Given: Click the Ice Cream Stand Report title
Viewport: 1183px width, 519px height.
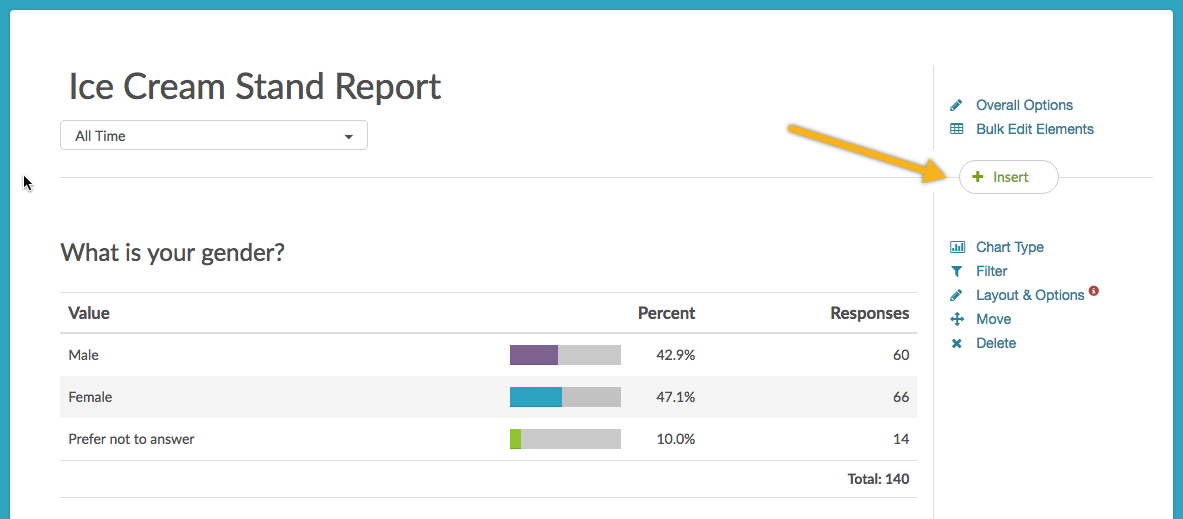Looking at the screenshot, I should click(255, 87).
